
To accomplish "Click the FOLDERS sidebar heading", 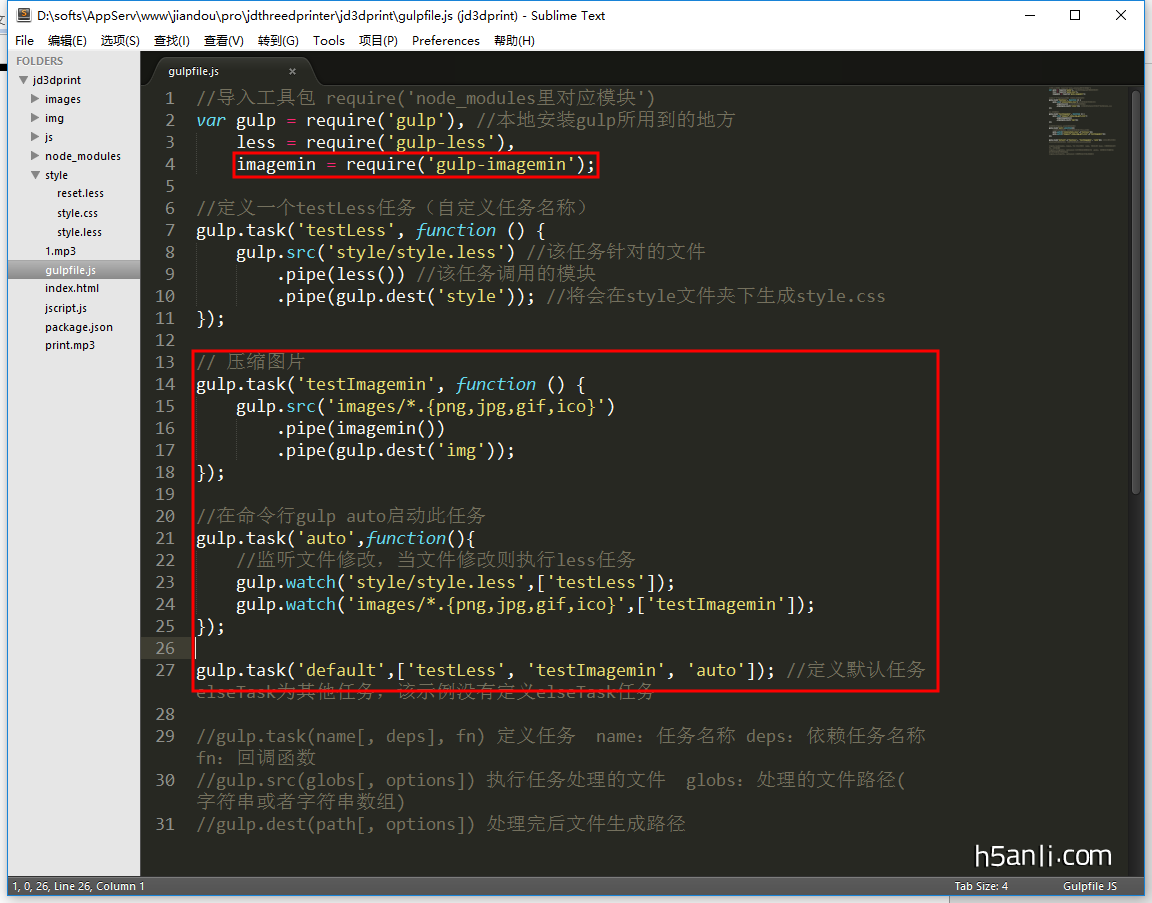I will 40,61.
